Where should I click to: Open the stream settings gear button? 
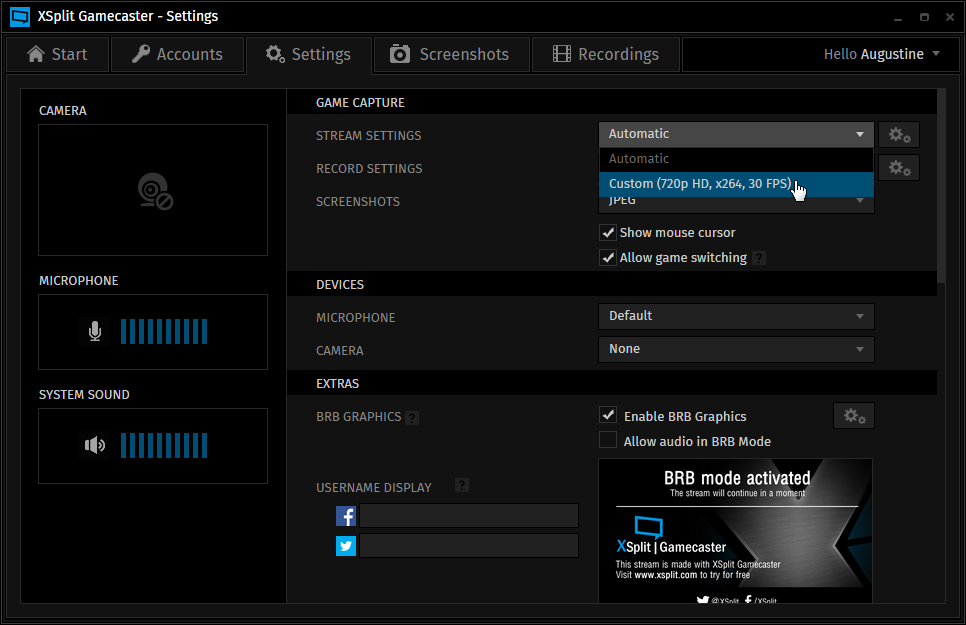tap(899, 135)
